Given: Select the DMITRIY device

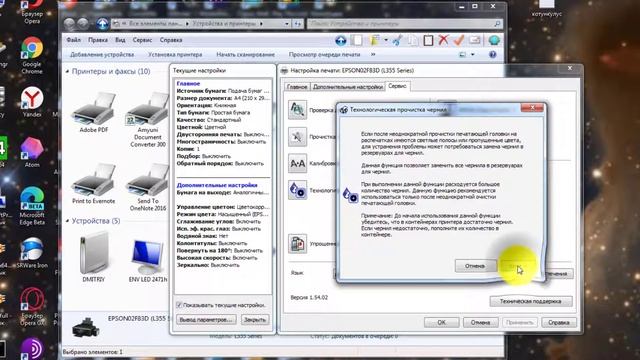Looking at the screenshot, I should point(93,257).
